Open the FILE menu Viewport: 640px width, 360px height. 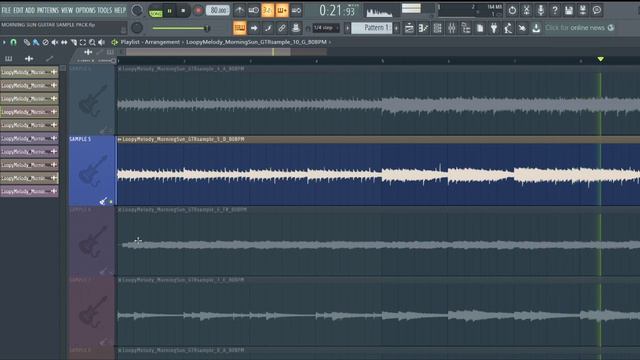(6, 10)
